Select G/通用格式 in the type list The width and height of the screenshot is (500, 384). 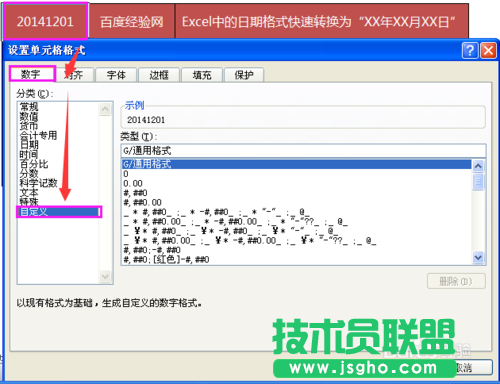296,164
